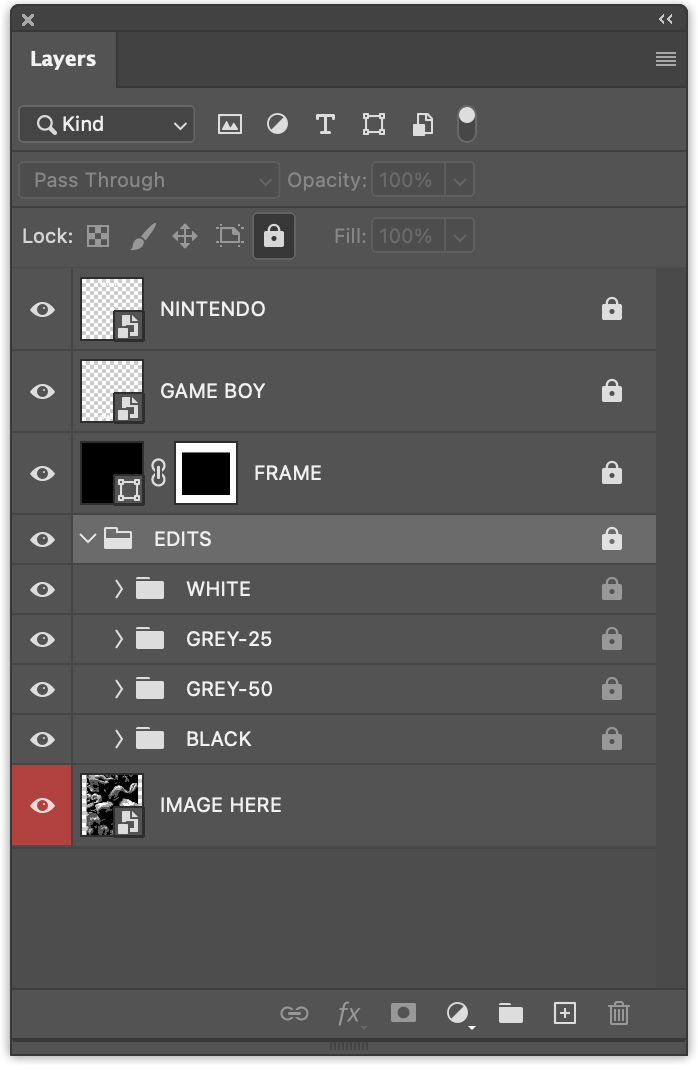The width and height of the screenshot is (698, 1070).
Task: Hide the IMAGE HERE layer
Action: [x=42, y=806]
